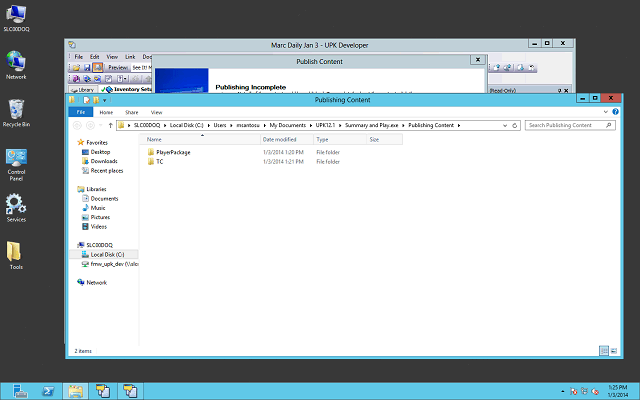Sort by Name column header
This screenshot has width=640, height=400.
202,140
